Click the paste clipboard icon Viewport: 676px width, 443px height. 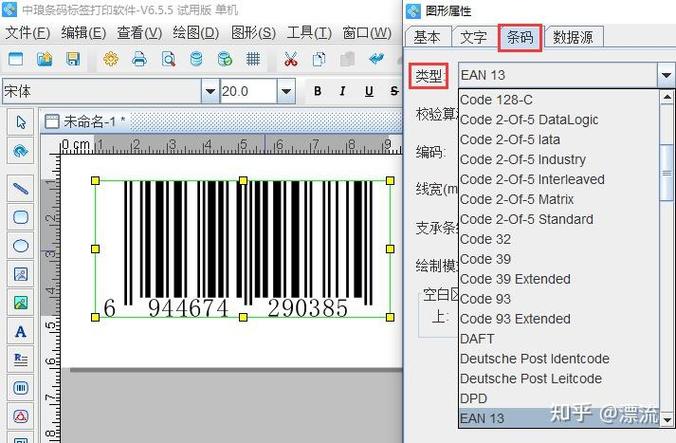[347, 59]
